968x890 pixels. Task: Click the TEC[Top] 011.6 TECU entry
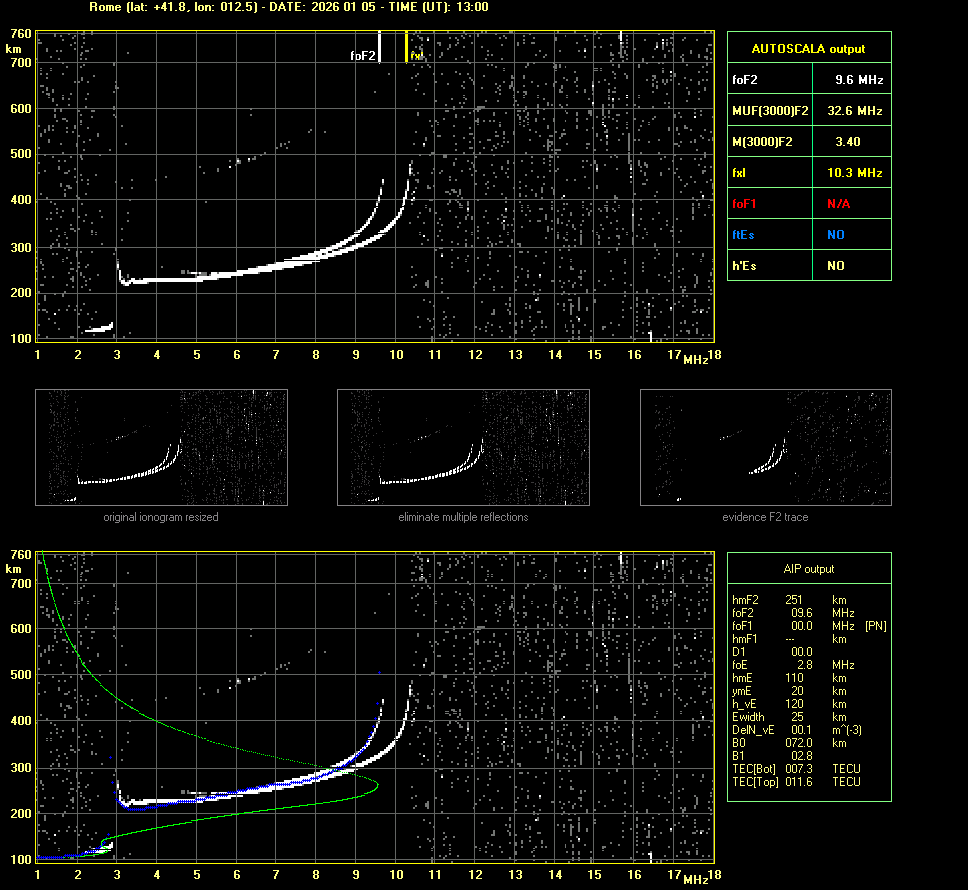click(x=796, y=781)
